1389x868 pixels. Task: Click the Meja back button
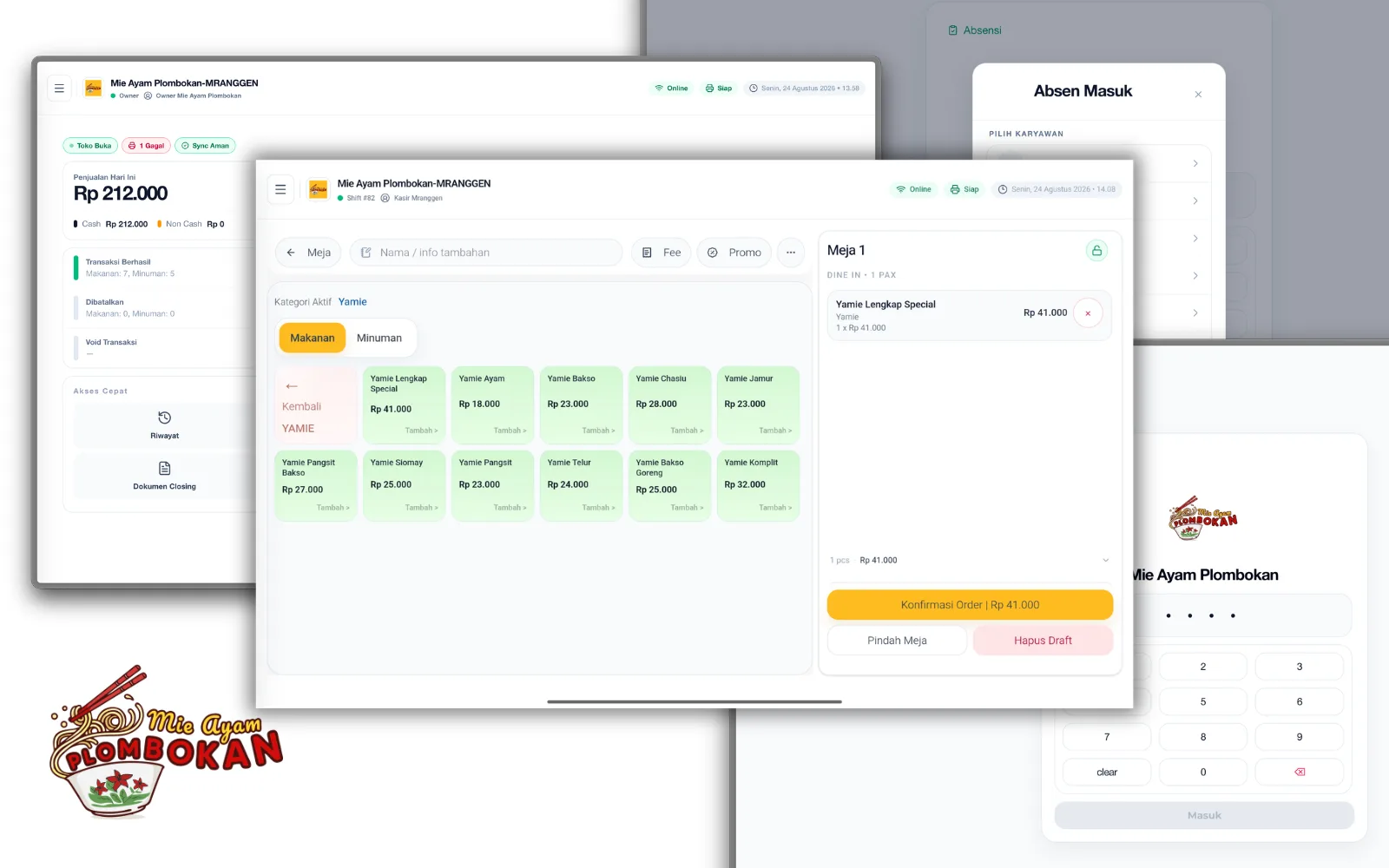[x=309, y=253]
